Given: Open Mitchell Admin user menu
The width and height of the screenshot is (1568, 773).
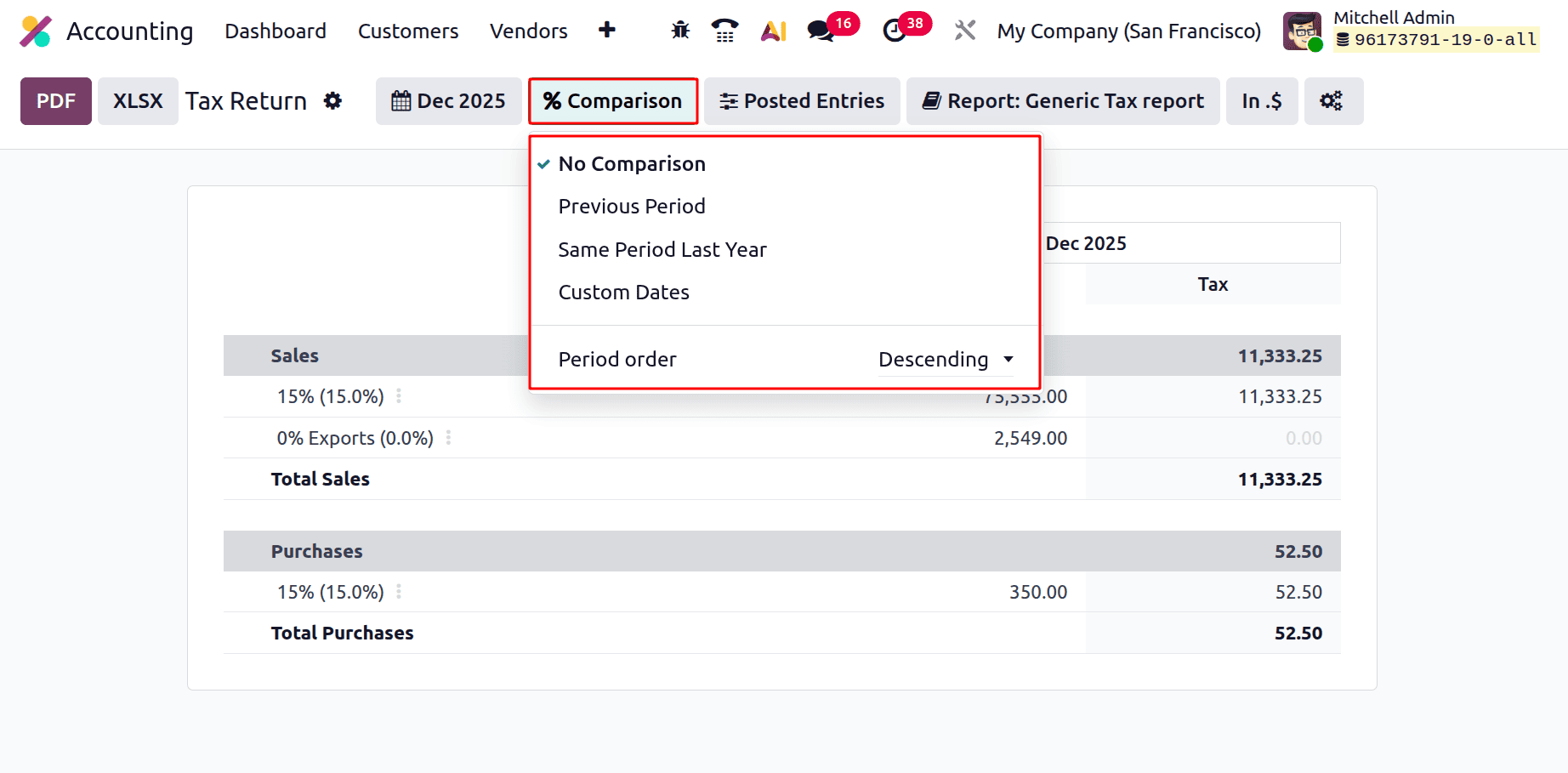Looking at the screenshot, I should [x=1412, y=31].
